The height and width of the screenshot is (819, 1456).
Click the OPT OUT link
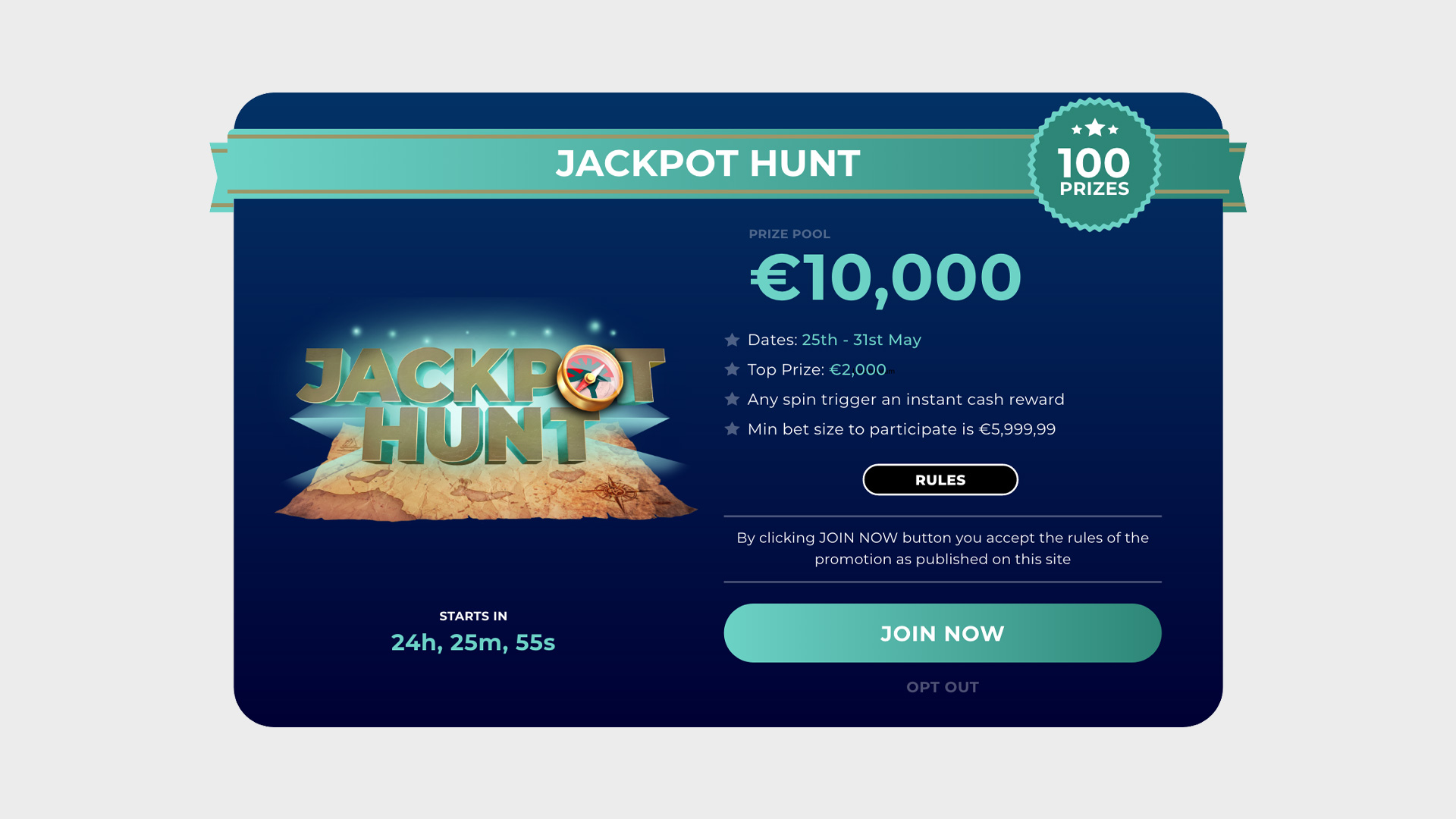pyautogui.click(x=942, y=687)
